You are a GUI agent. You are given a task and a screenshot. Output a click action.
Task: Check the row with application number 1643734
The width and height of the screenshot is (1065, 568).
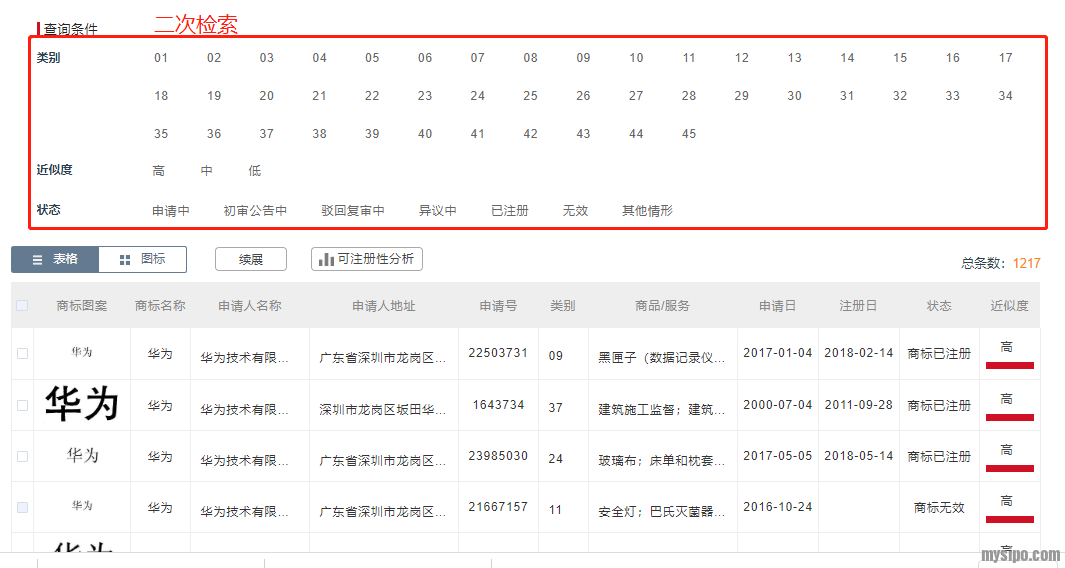pyautogui.click(x=22, y=405)
